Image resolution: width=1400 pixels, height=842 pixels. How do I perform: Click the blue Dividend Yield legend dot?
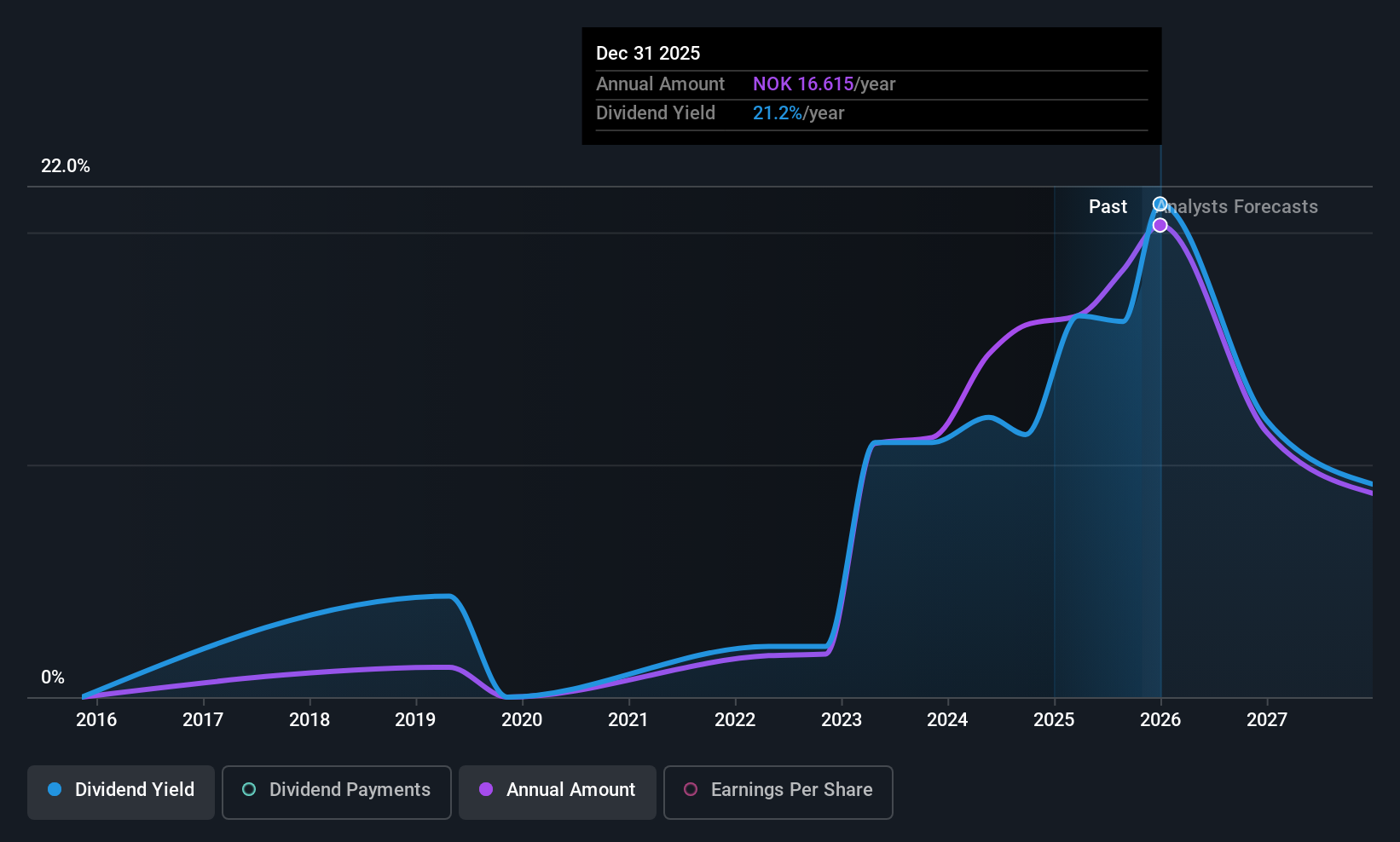[54, 790]
